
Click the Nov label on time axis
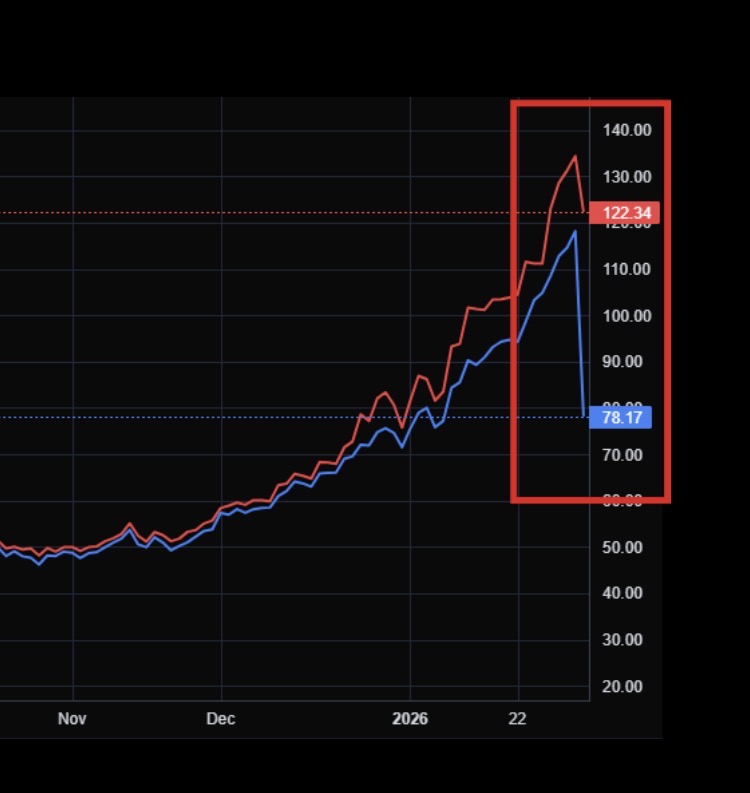(x=72, y=719)
